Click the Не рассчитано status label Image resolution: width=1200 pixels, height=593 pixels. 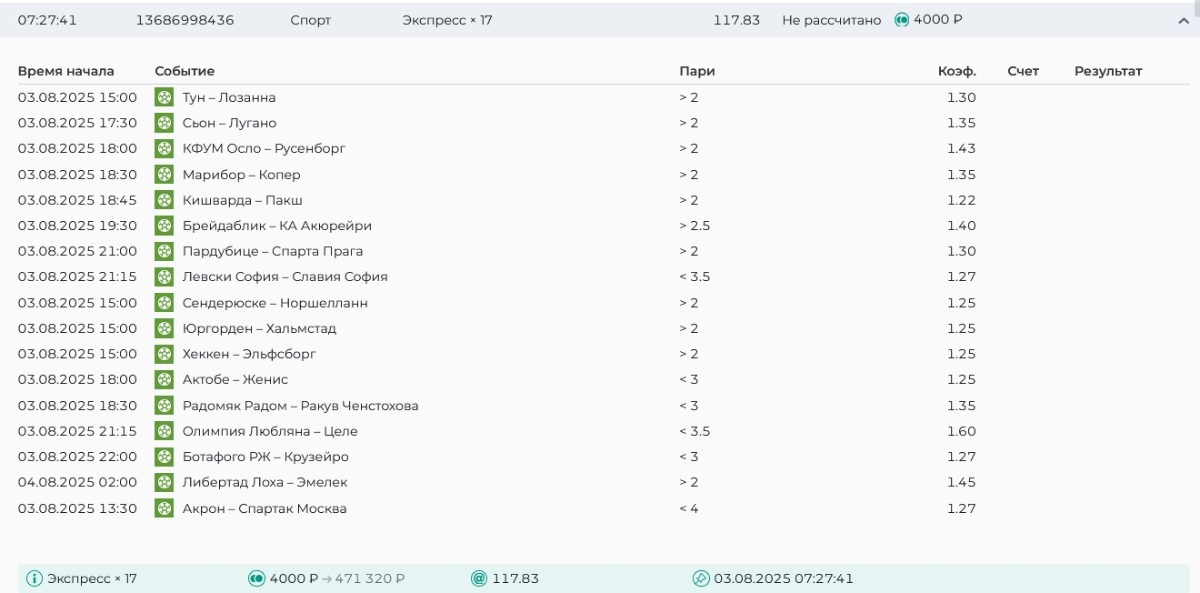(x=831, y=20)
